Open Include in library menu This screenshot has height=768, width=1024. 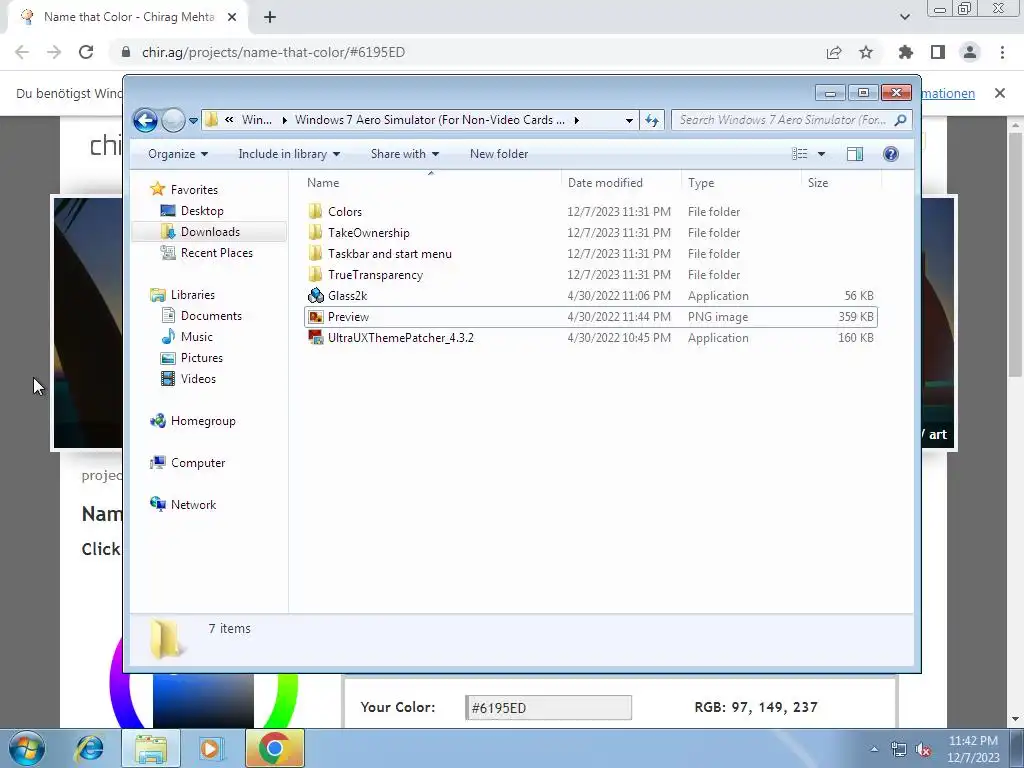click(289, 154)
